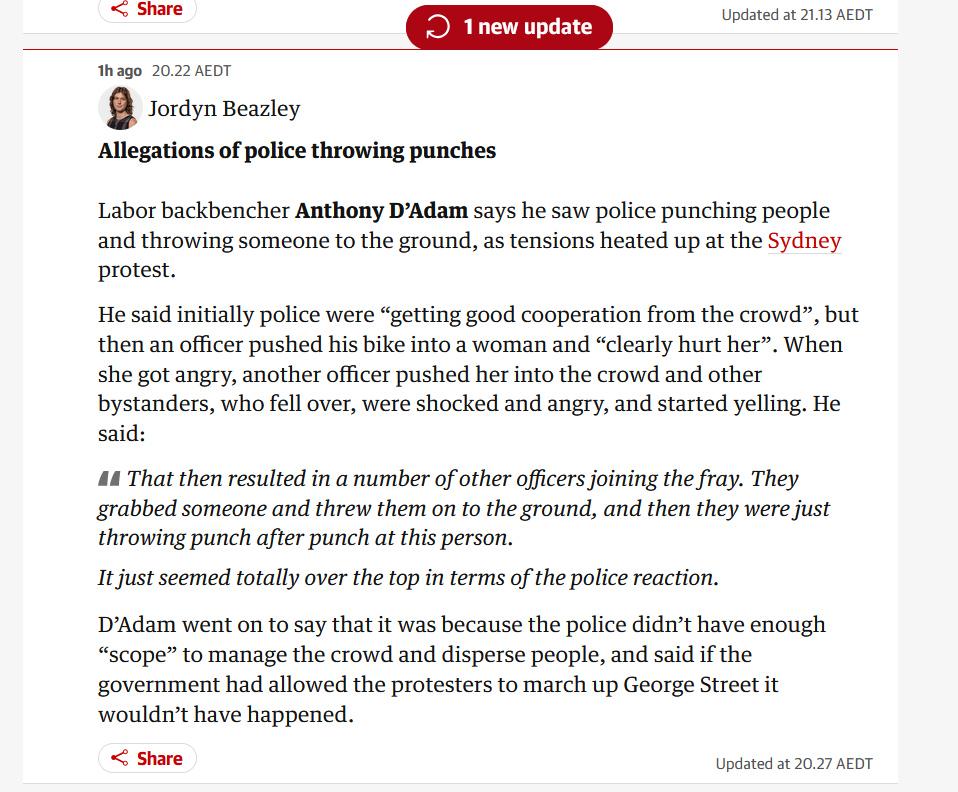Open Jordyn Beazley's profile photo
This screenshot has height=792, width=958.
pyautogui.click(x=119, y=108)
